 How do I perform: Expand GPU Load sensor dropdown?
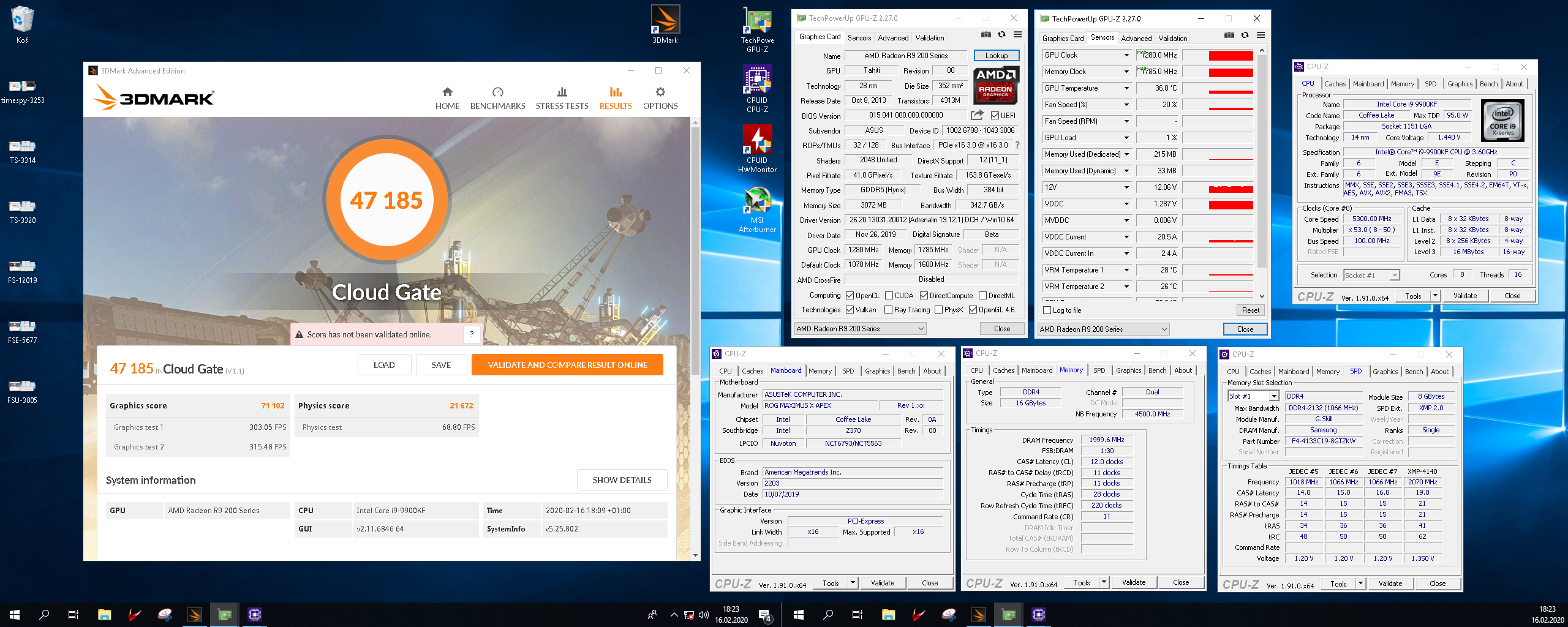(x=1126, y=138)
